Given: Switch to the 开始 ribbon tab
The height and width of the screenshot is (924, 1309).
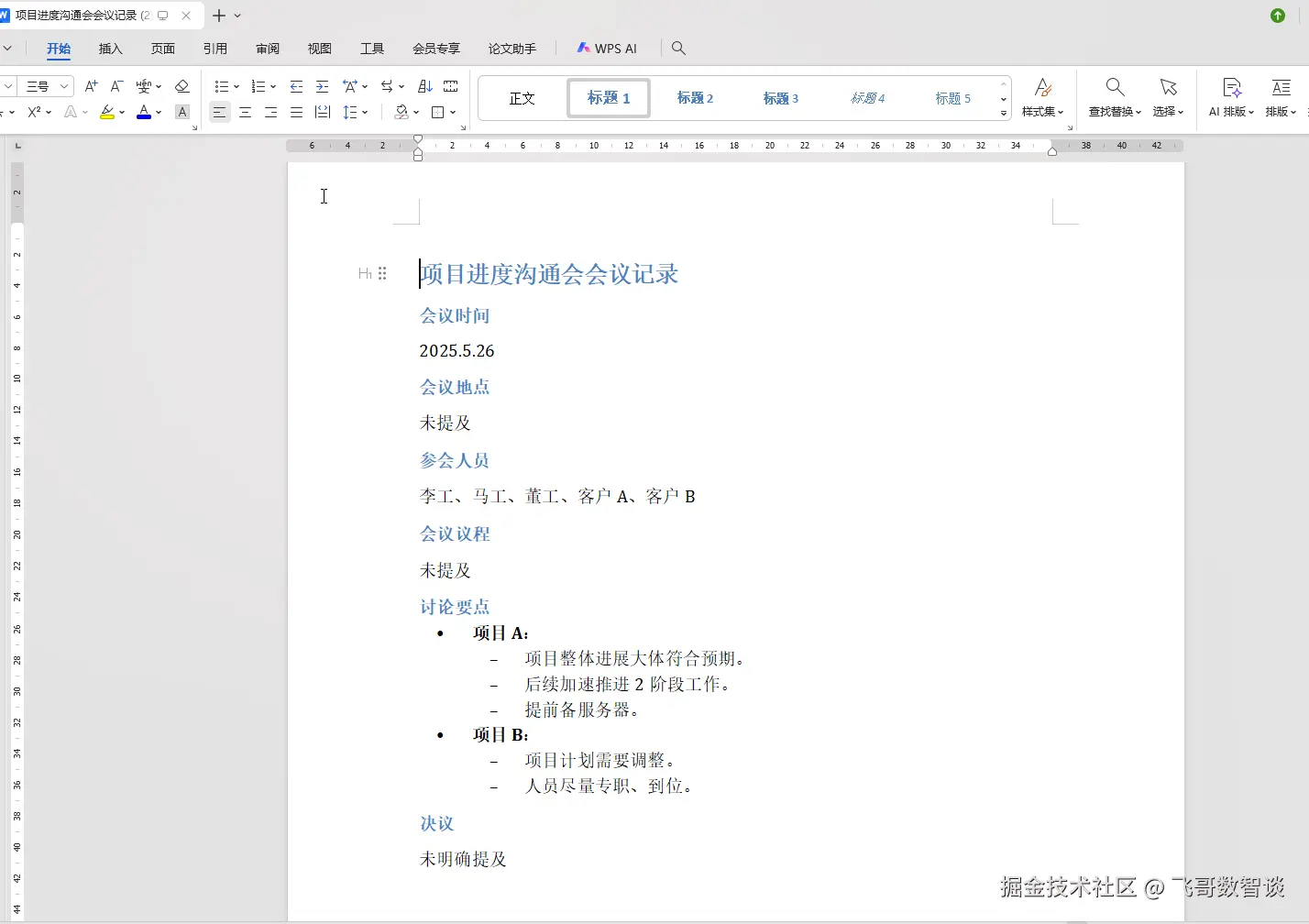Looking at the screenshot, I should tap(59, 49).
